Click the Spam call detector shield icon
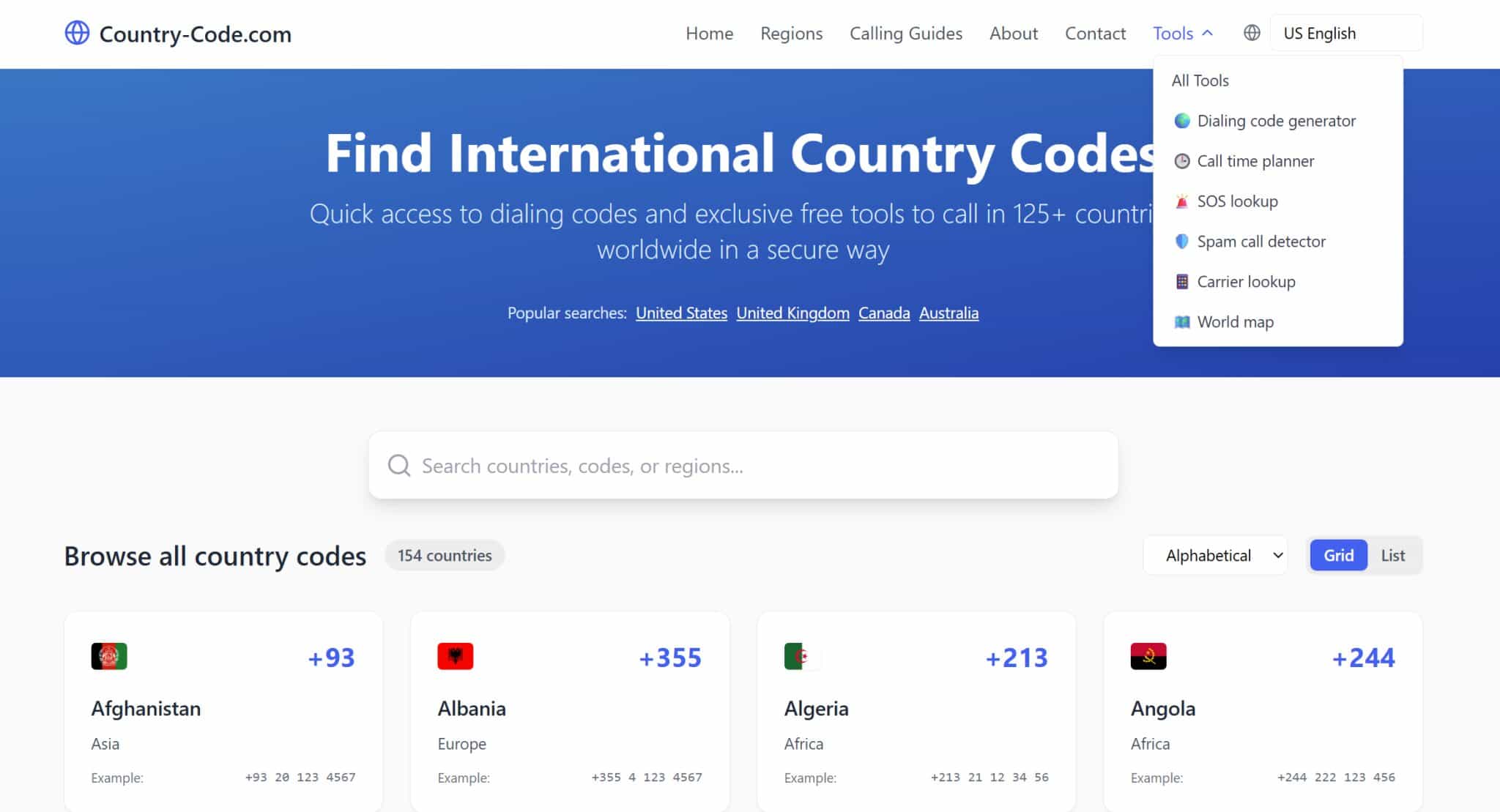 pyautogui.click(x=1182, y=242)
